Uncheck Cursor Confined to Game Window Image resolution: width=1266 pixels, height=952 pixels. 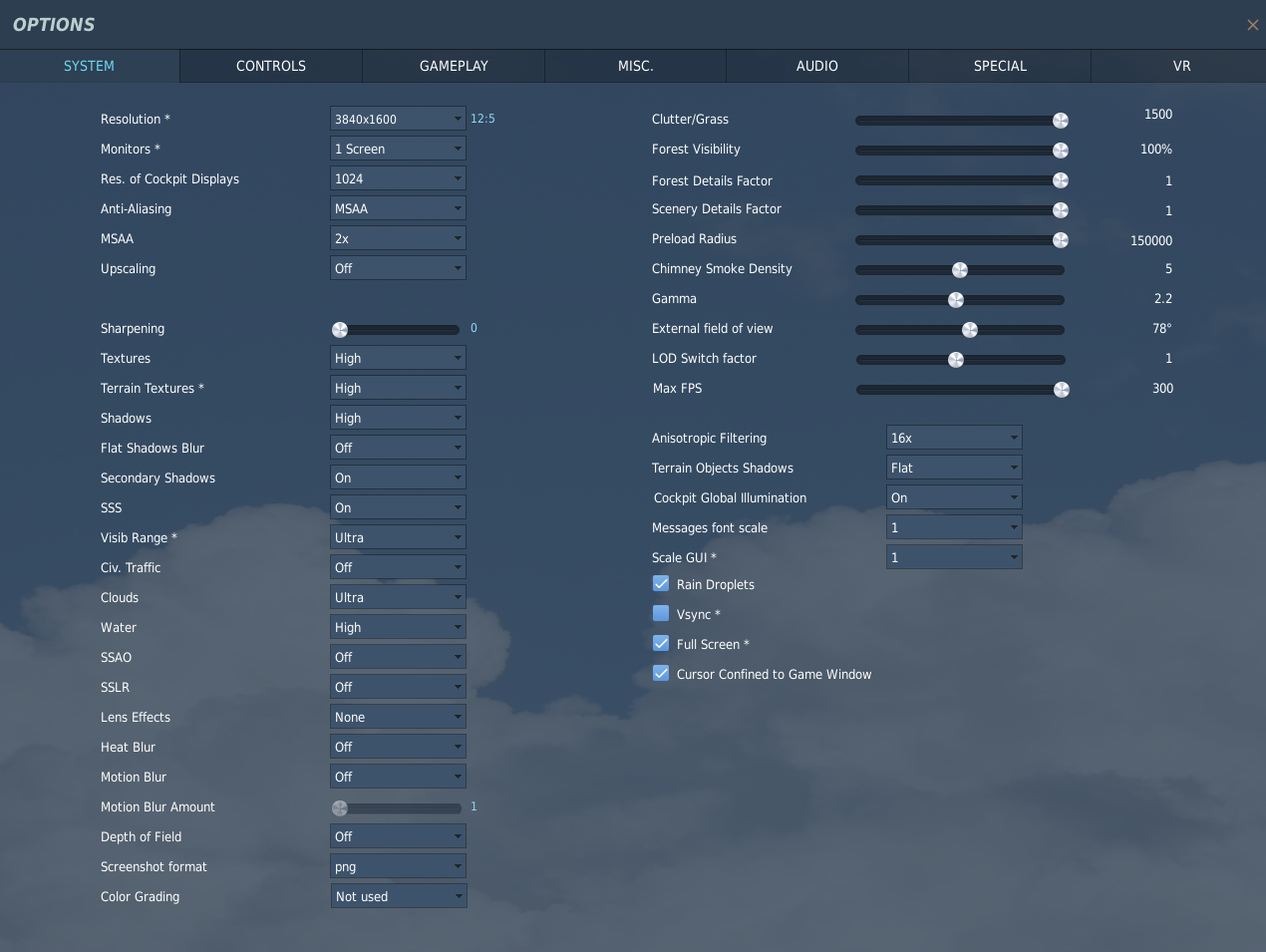coord(661,674)
